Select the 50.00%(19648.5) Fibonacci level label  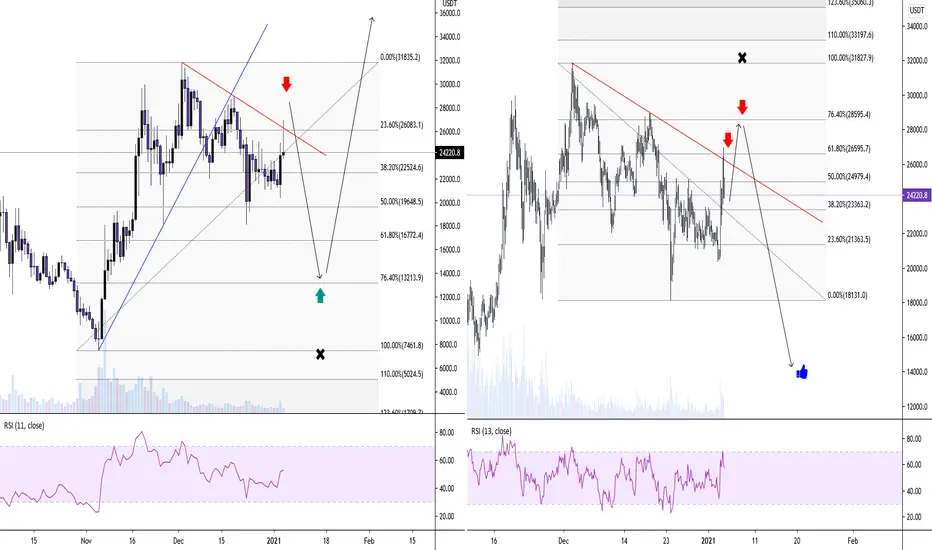point(402,202)
